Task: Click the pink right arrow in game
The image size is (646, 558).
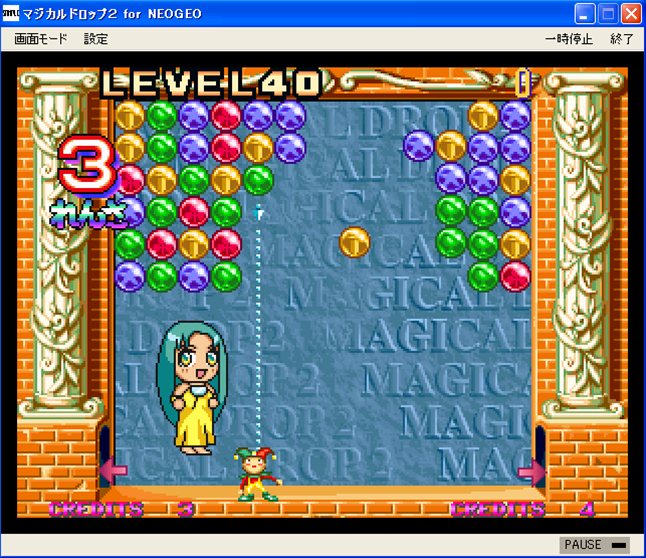Action: [531, 472]
